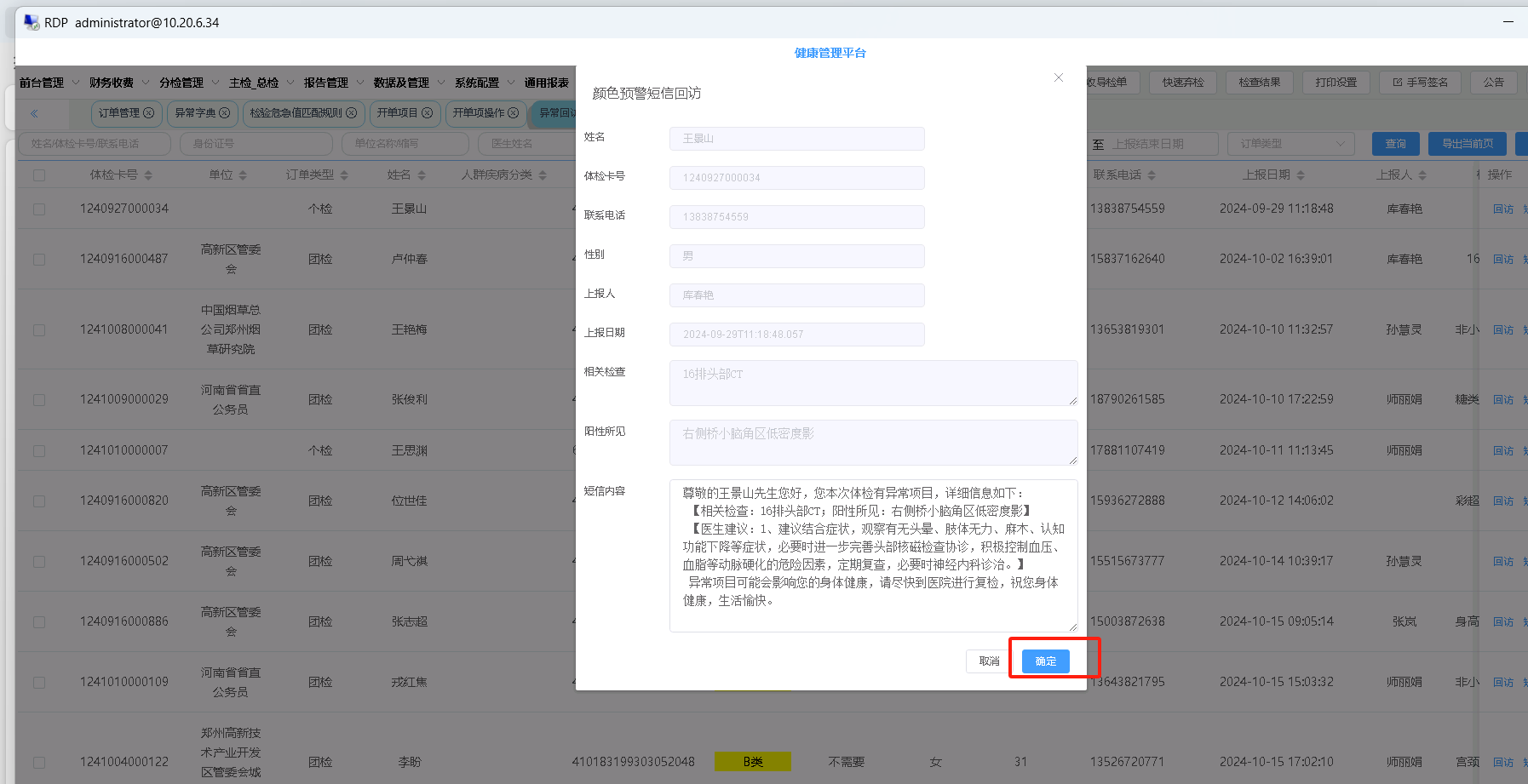Click the double-chevron tab scroll-left icon
This screenshot has width=1528, height=784.
click(35, 113)
